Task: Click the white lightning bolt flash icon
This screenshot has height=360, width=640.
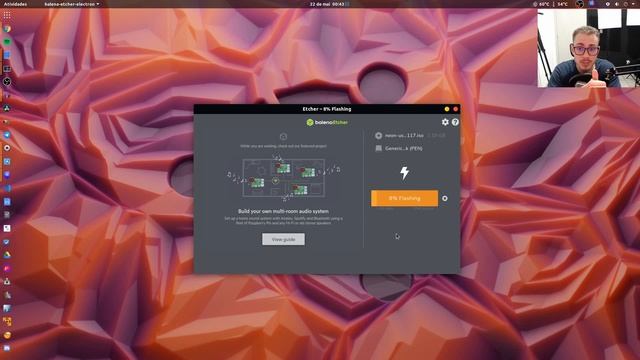Action: tap(404, 173)
